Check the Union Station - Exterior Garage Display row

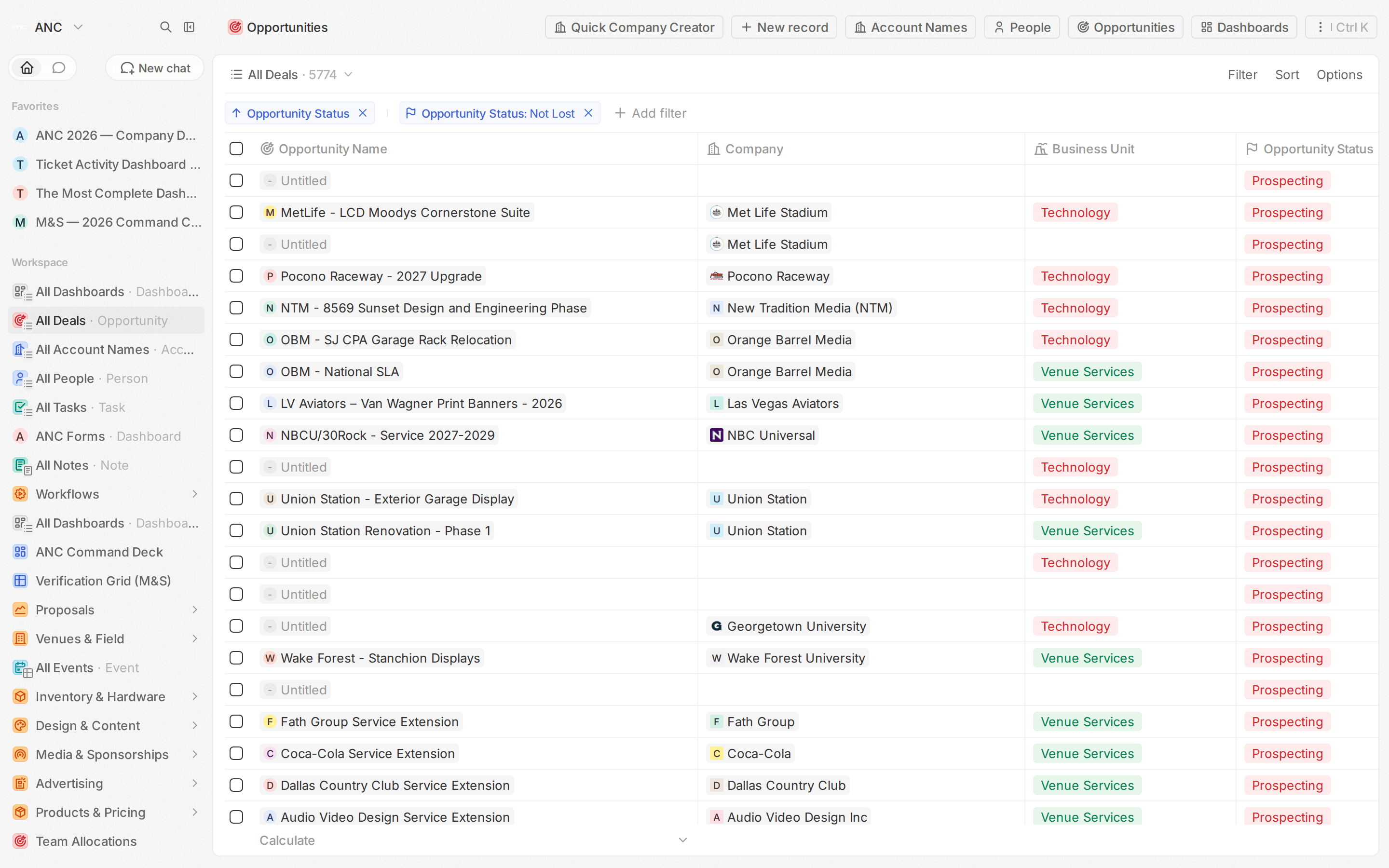tap(236, 499)
